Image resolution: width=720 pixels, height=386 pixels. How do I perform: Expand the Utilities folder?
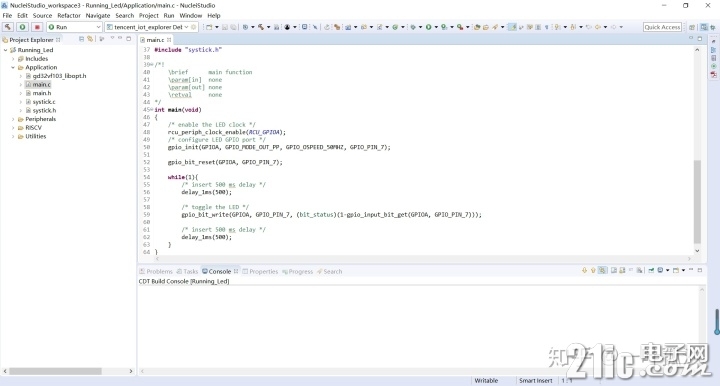(13, 137)
